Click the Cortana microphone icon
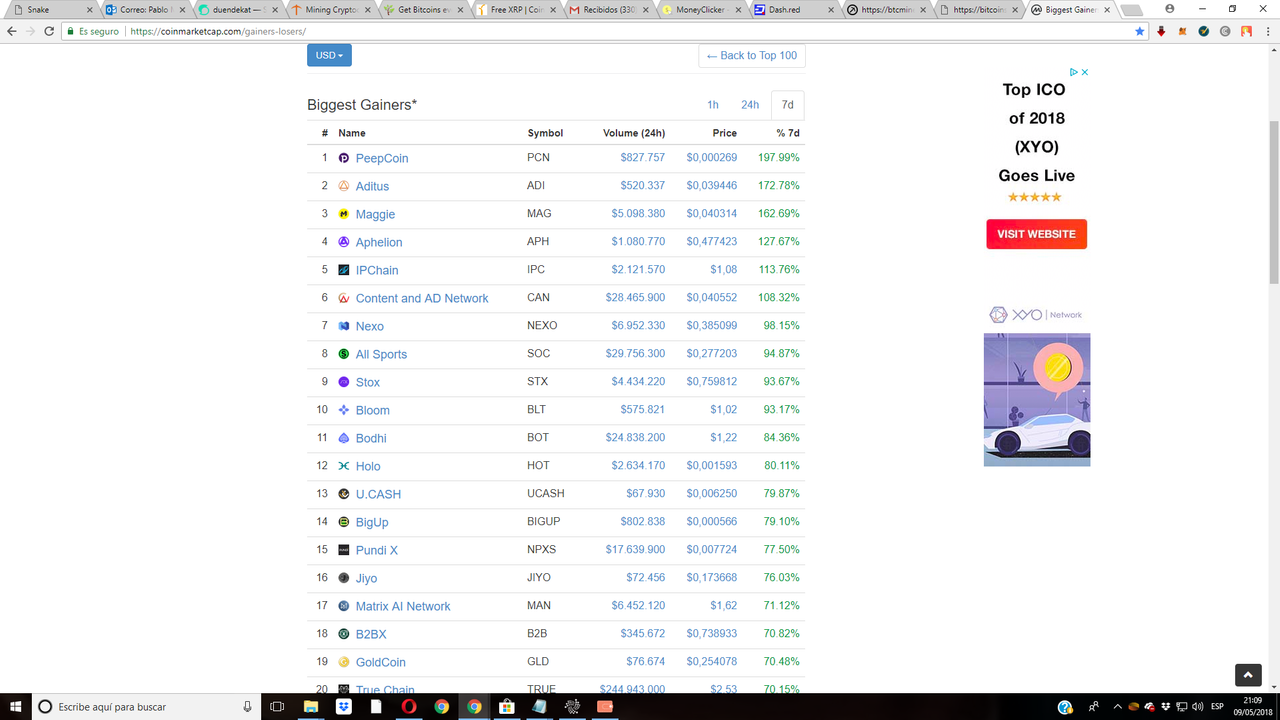Viewport: 1280px width, 720px height. click(247, 706)
